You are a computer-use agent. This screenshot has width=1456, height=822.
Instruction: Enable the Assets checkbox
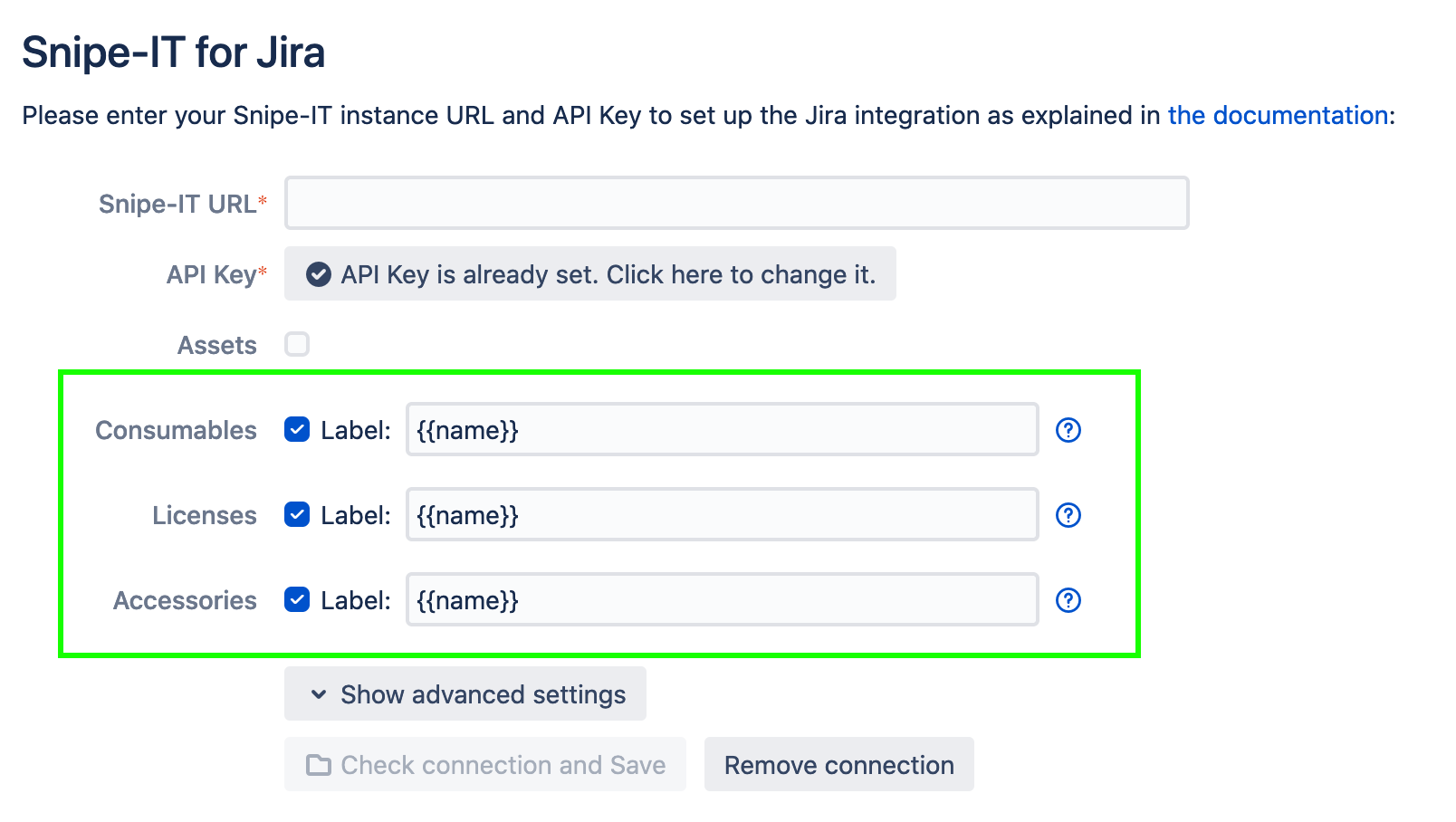(x=297, y=344)
